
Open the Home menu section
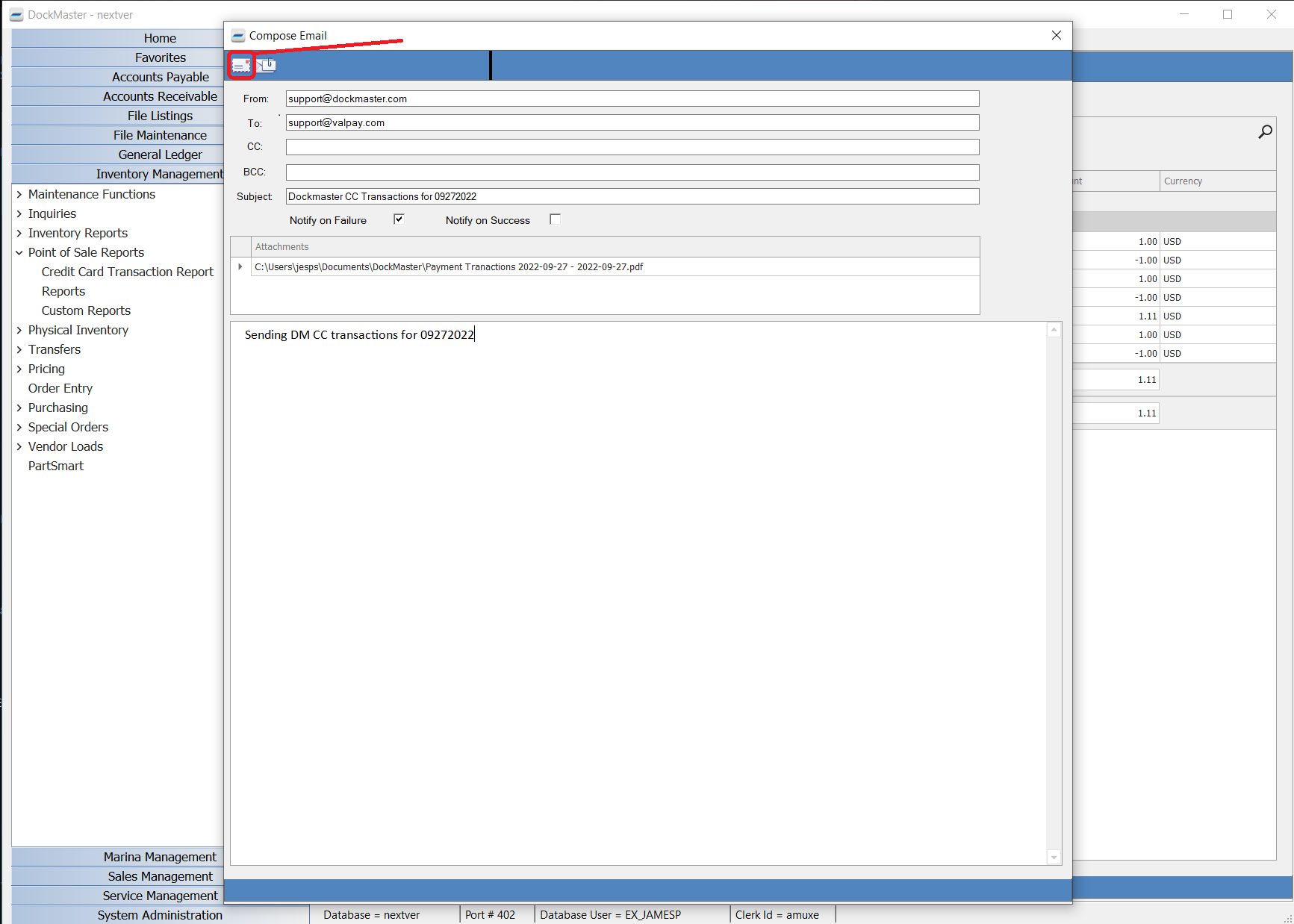tap(118, 38)
